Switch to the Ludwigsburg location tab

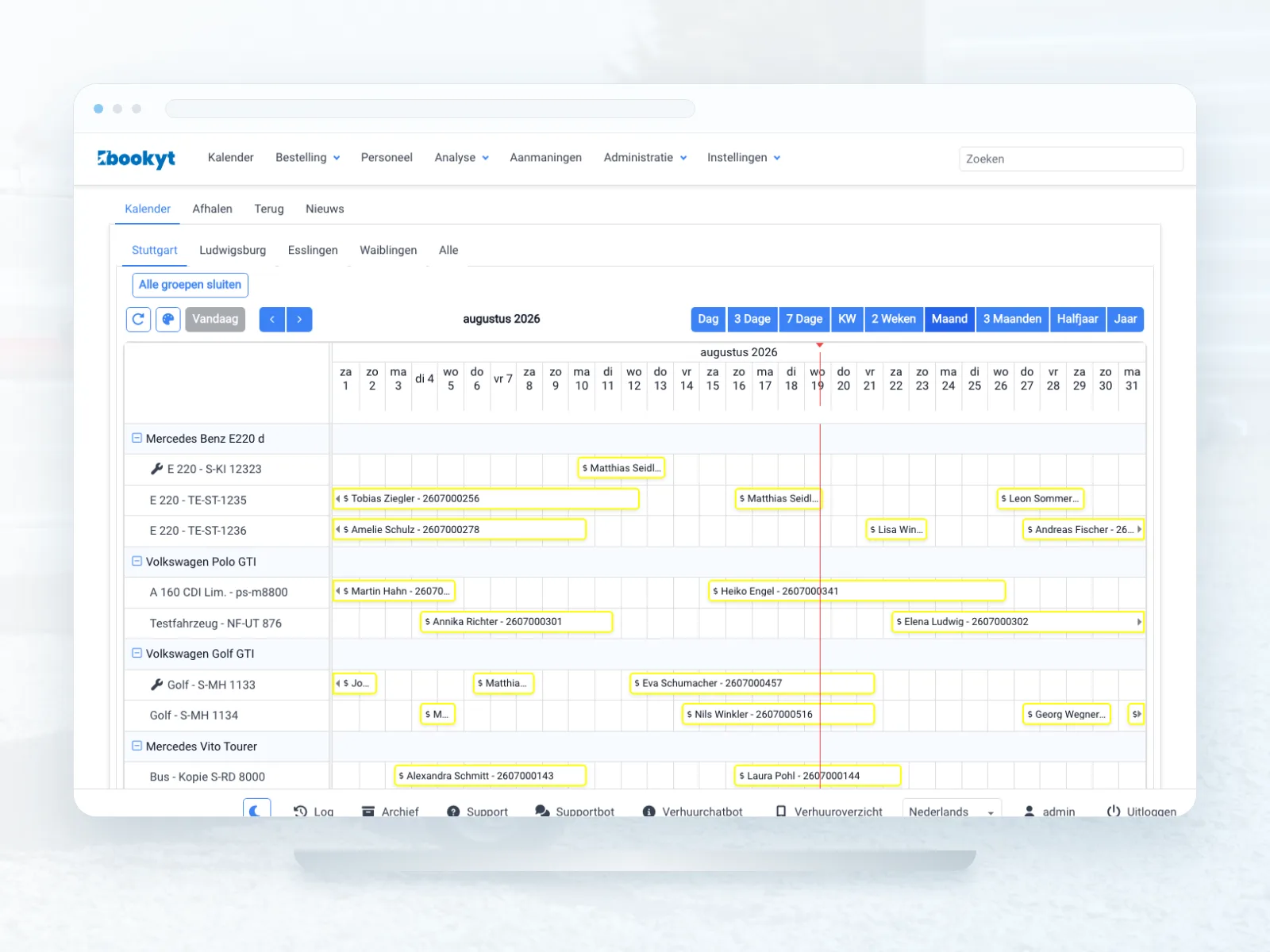[x=233, y=250]
